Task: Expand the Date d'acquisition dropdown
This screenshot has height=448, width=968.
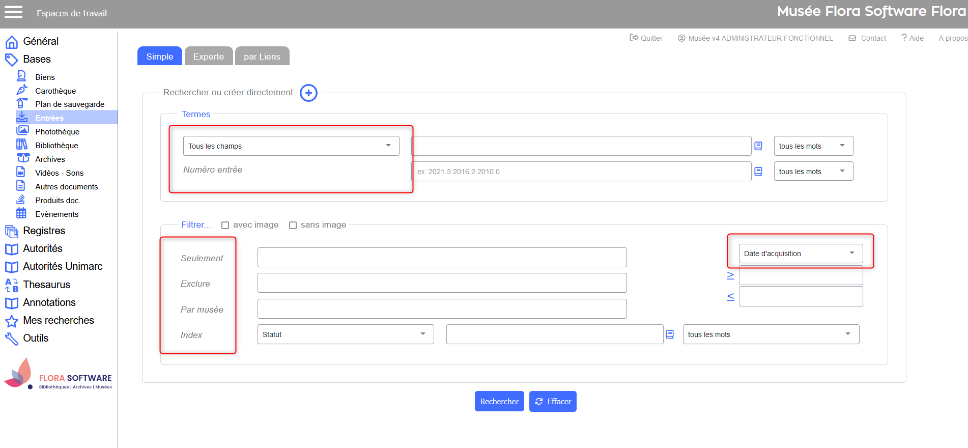Action: 799,253
